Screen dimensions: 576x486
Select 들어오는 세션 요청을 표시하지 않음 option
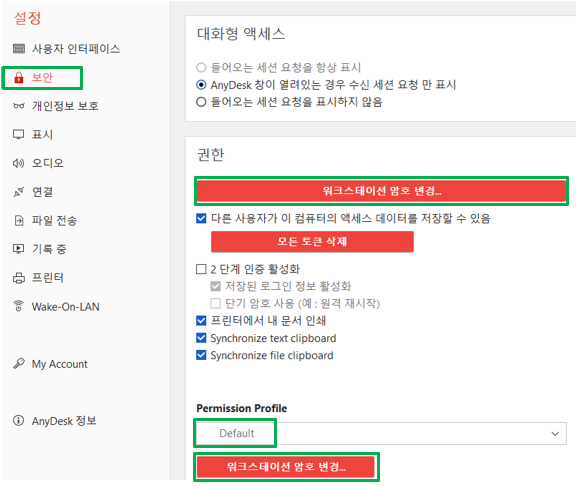tap(201, 102)
